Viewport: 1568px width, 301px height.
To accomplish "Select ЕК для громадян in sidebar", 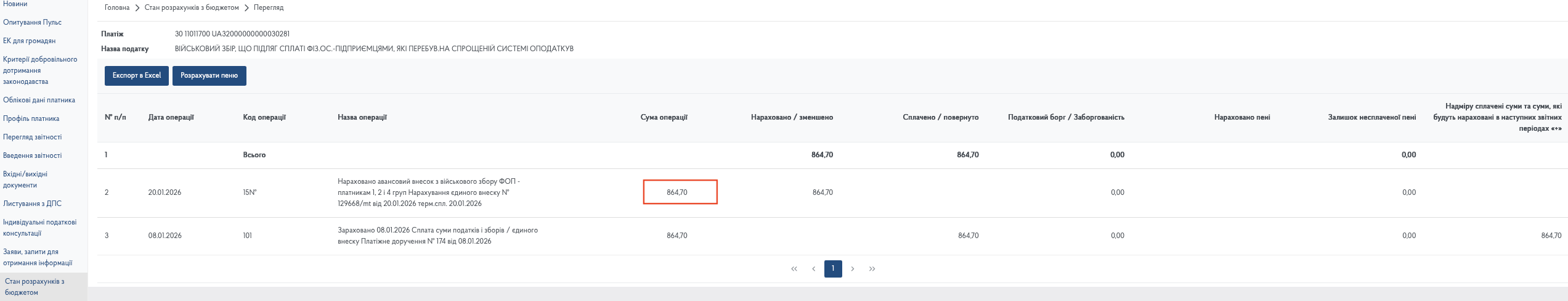I will [x=29, y=41].
